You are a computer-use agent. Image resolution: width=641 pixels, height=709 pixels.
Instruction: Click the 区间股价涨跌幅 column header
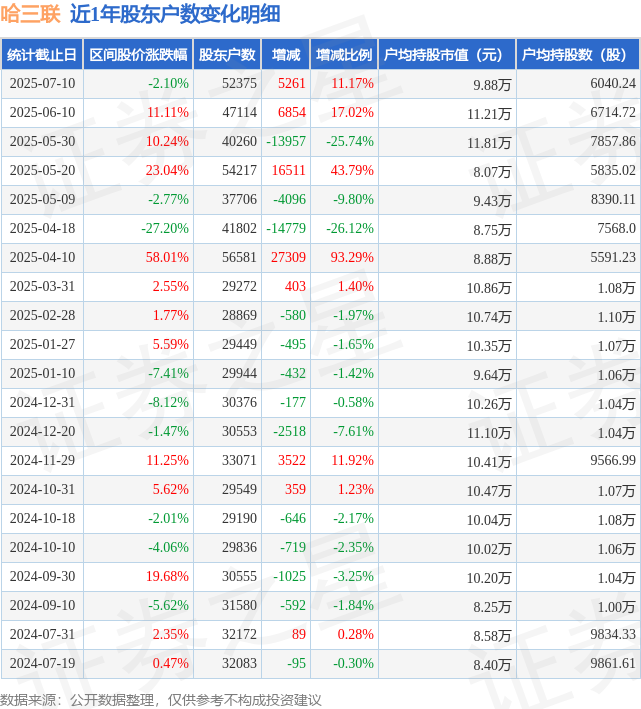click(138, 55)
